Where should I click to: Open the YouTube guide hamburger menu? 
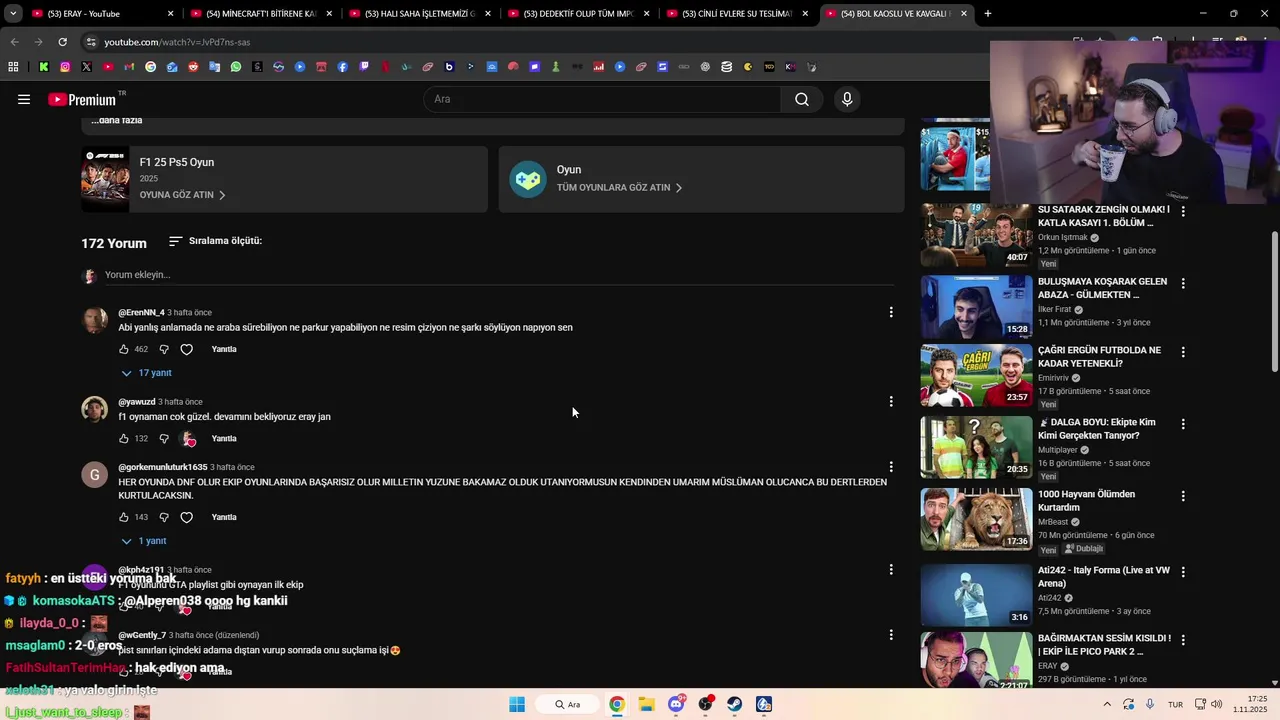click(24, 99)
